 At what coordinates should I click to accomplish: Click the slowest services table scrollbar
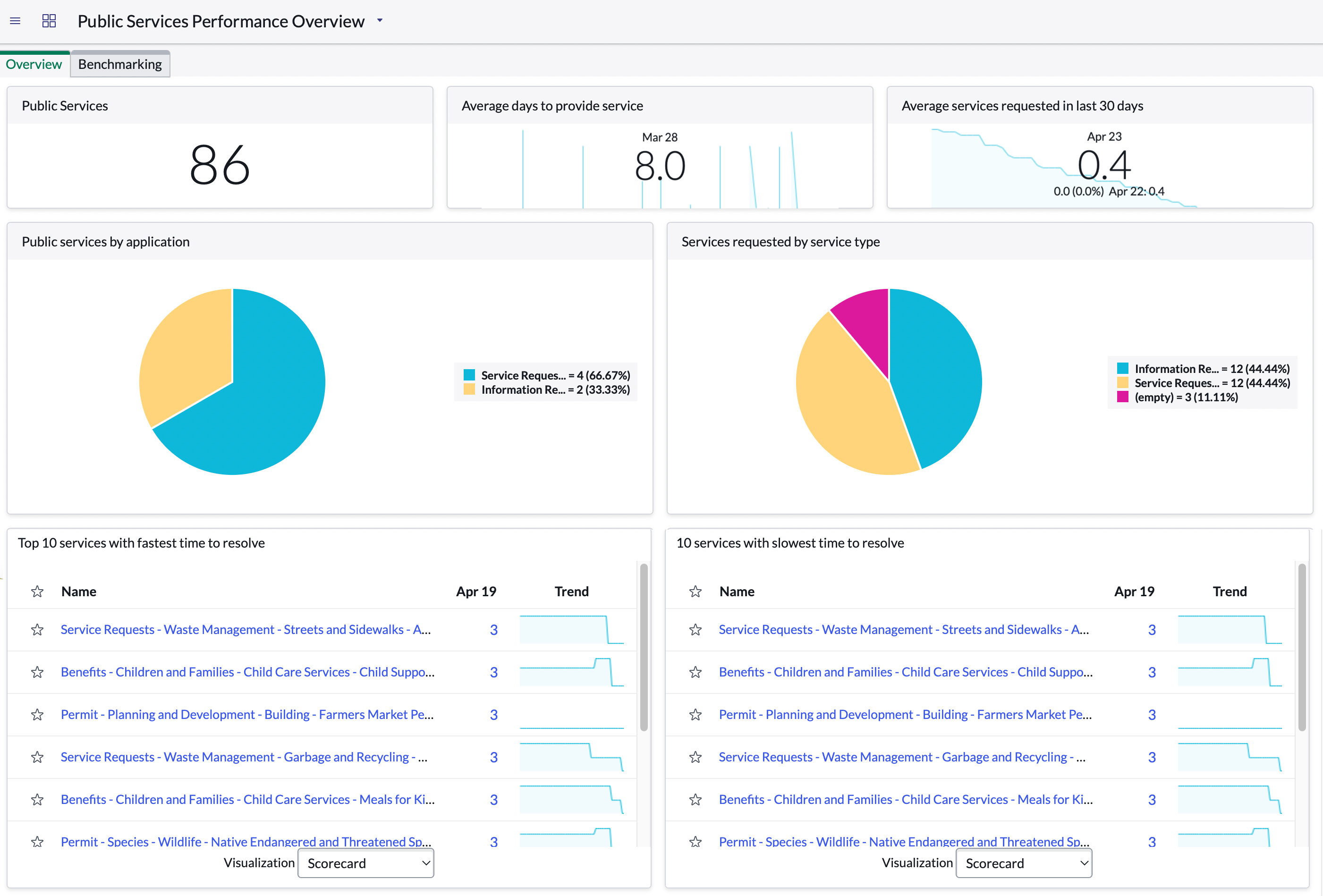click(x=1302, y=647)
